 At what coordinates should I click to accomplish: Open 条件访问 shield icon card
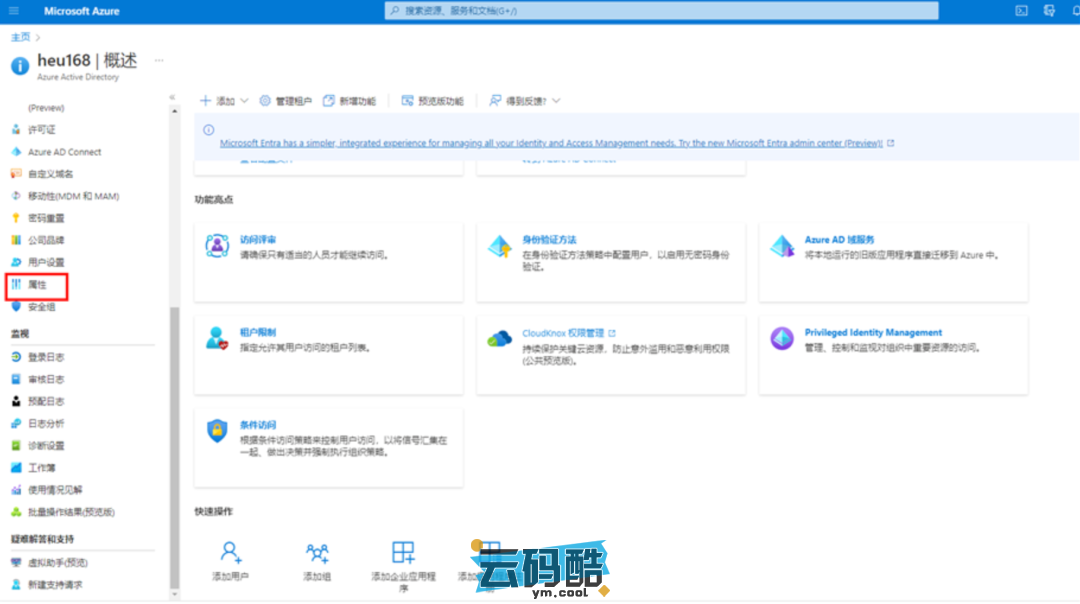click(217, 431)
